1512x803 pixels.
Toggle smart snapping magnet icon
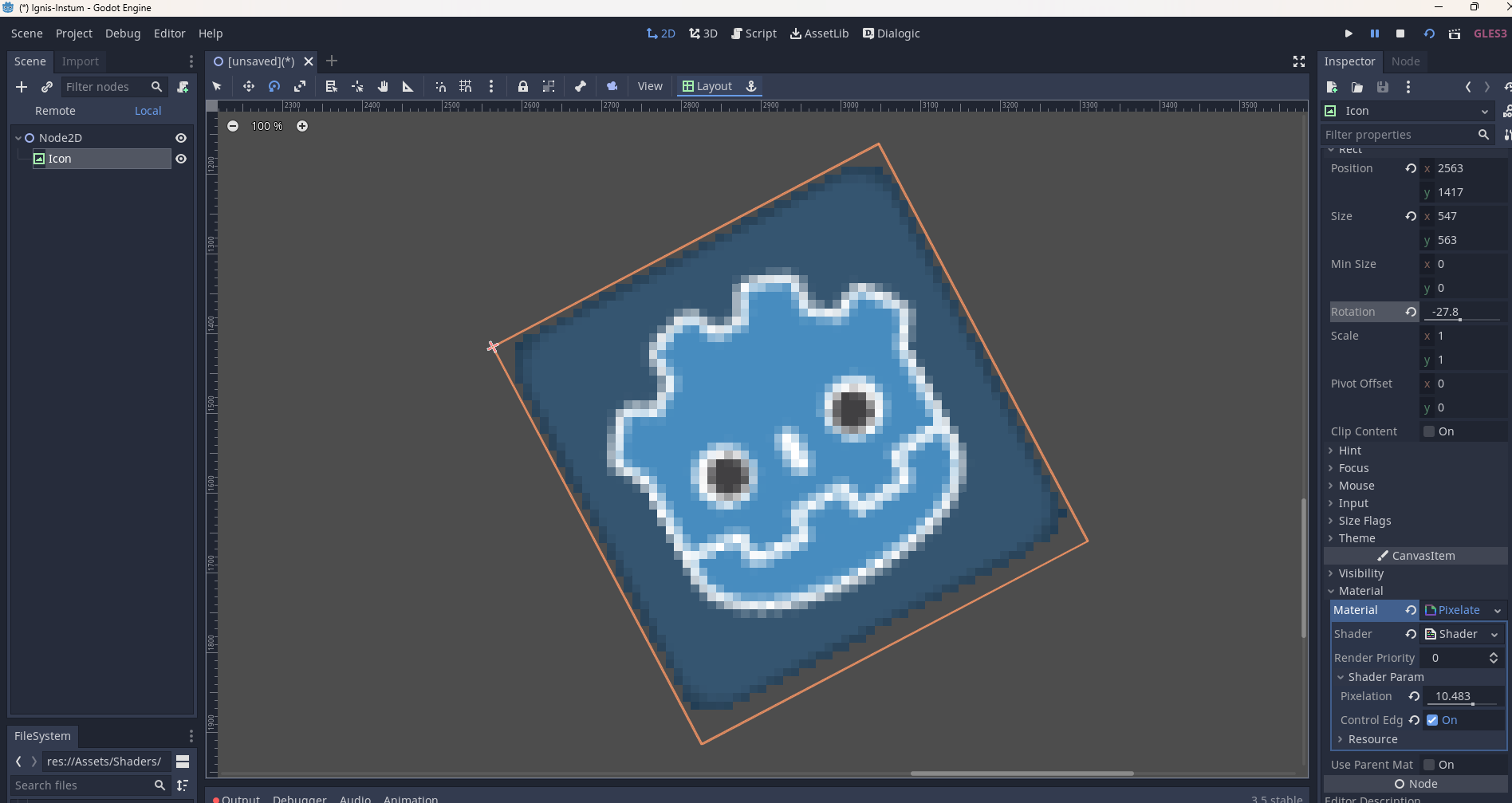tap(440, 86)
